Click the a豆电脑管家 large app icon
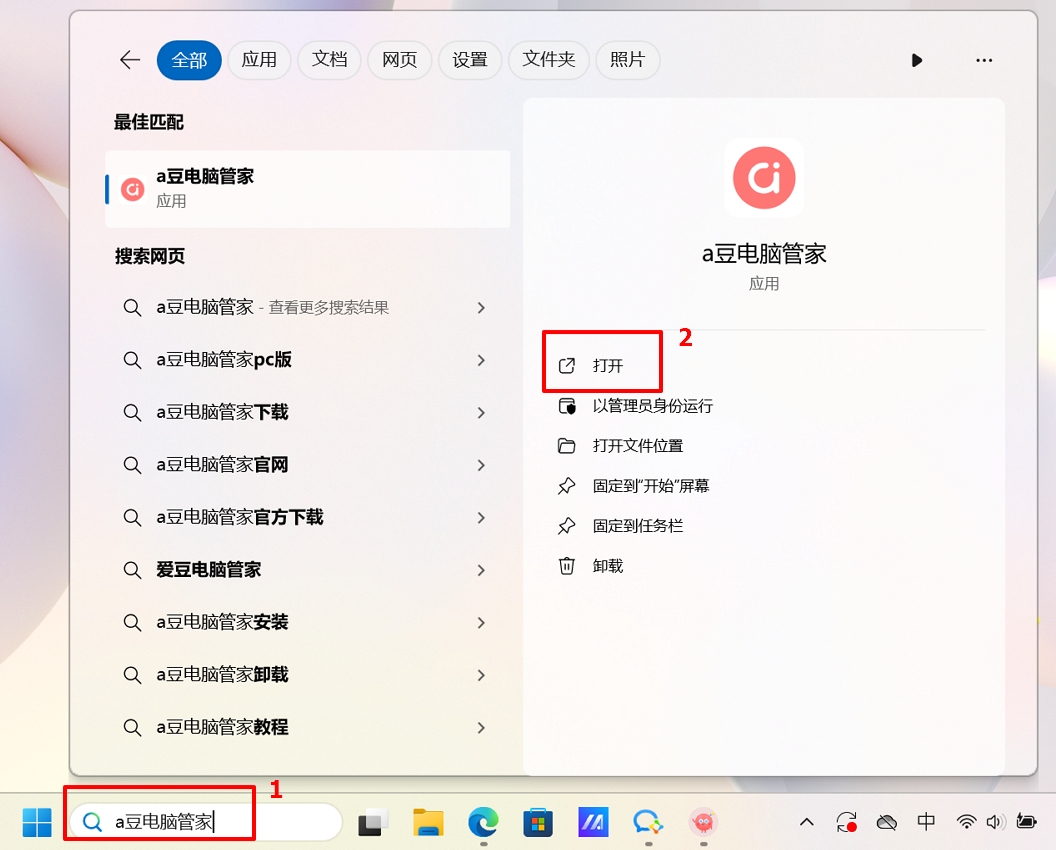This screenshot has width=1056, height=850. 764,178
